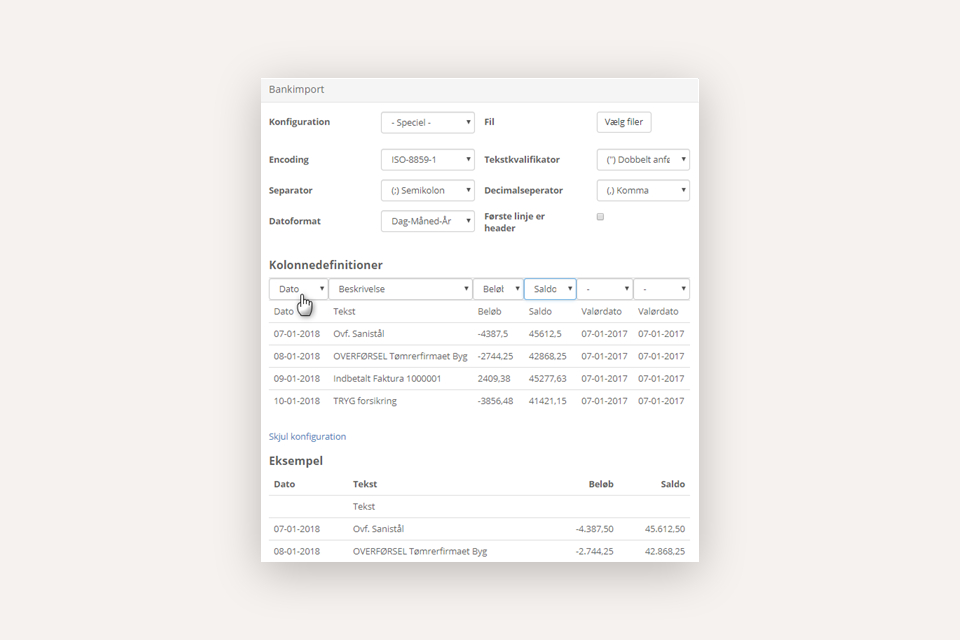The image size is (960, 640).
Task: Open the Dato column definition dropdown
Action: tap(298, 289)
